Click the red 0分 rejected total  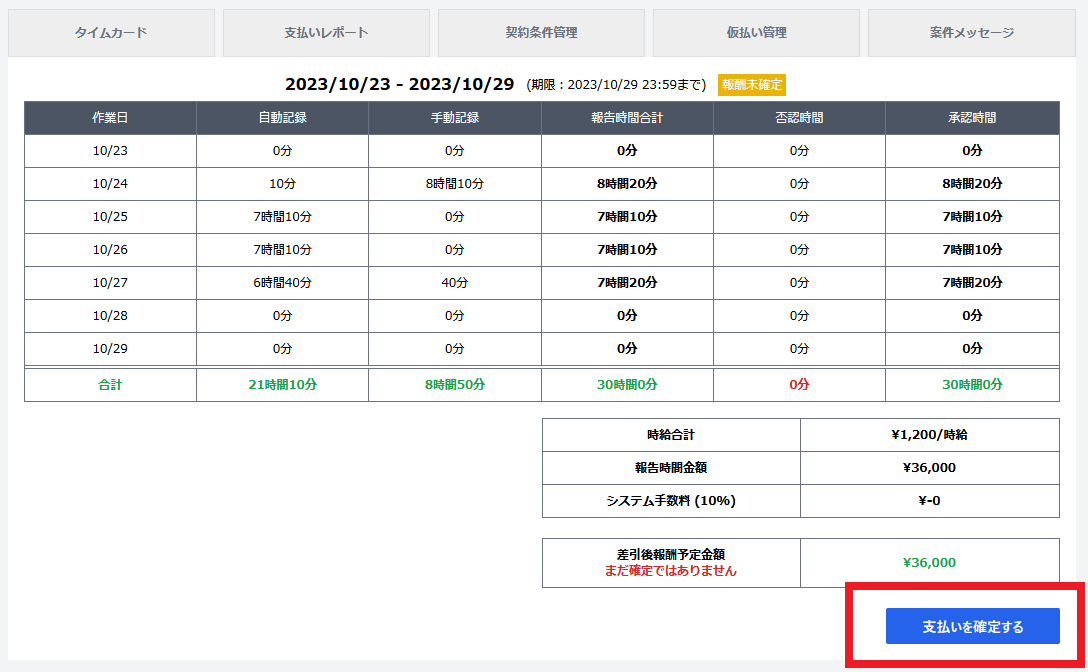[799, 384]
